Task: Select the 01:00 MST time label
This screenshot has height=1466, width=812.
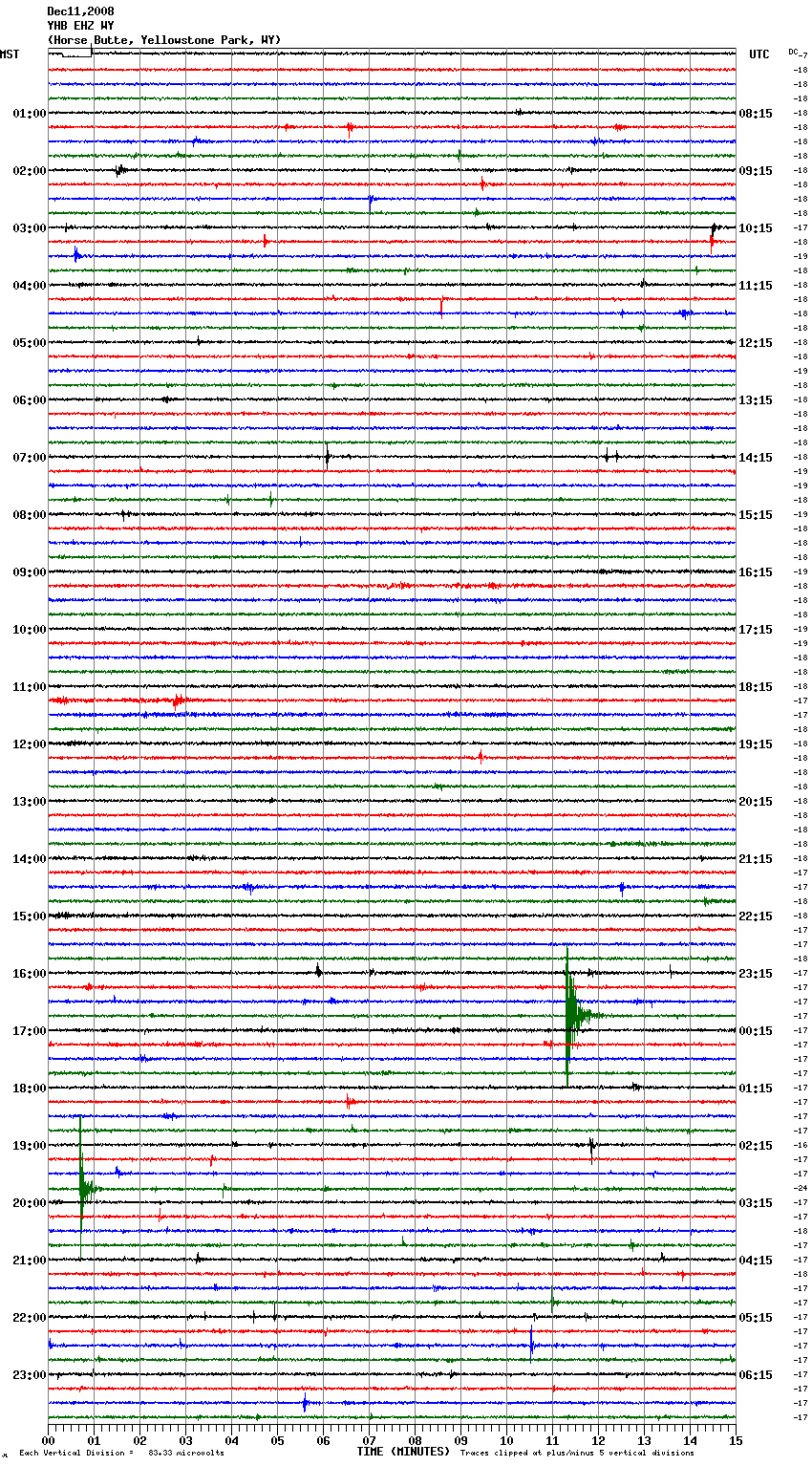Action: 30,114
